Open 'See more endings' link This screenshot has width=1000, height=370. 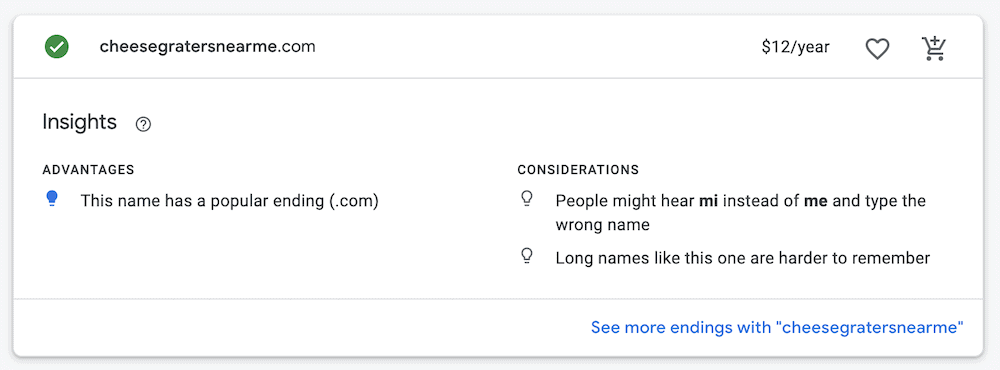click(x=777, y=328)
